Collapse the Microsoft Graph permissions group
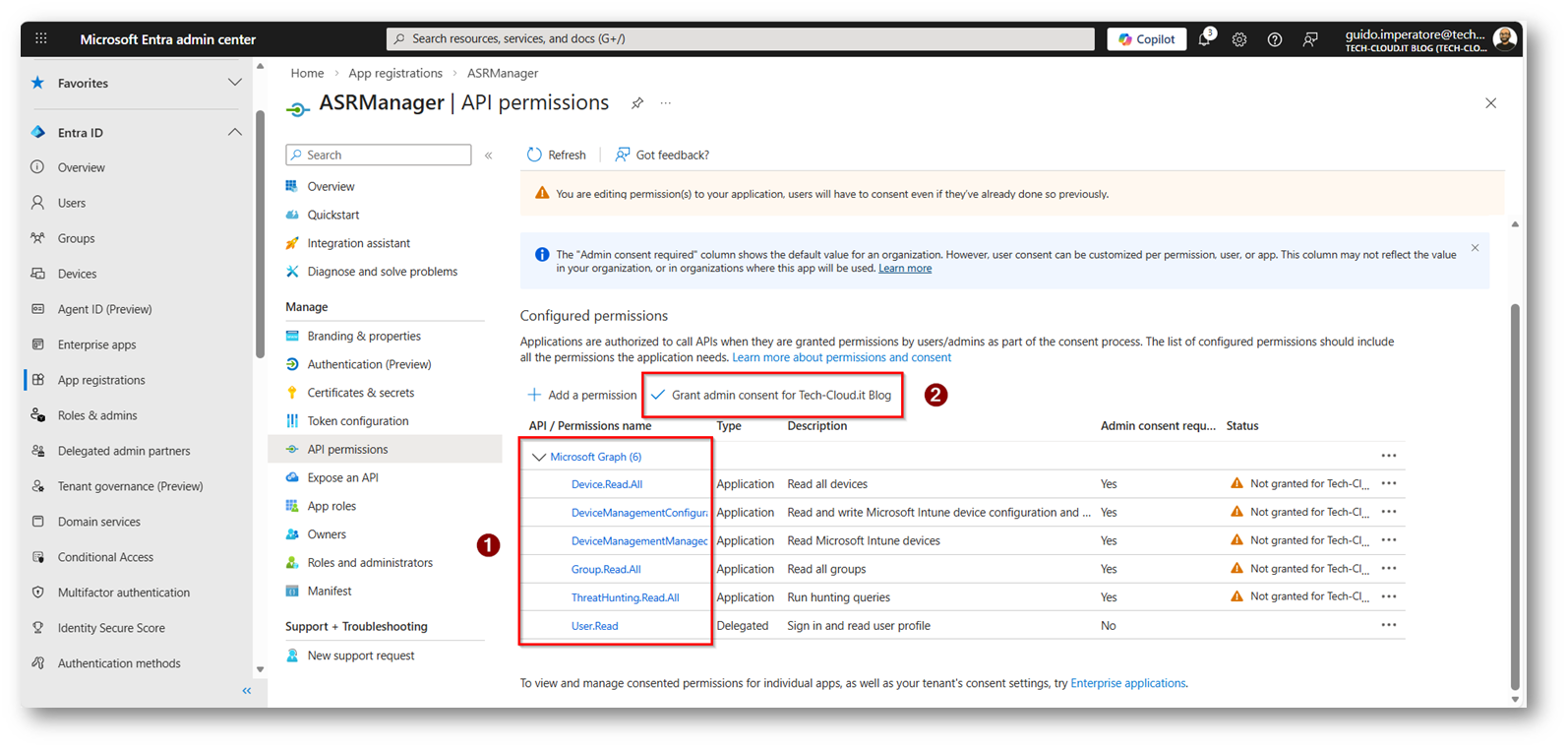Viewport: 1568px width, 749px height. tap(538, 457)
